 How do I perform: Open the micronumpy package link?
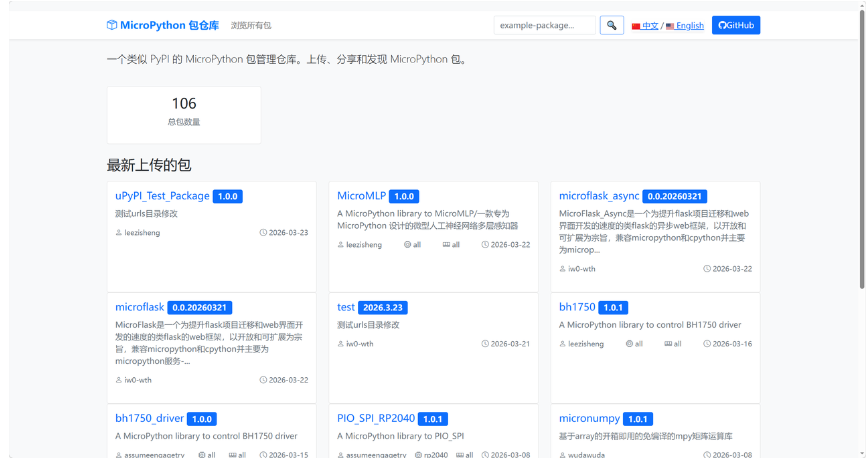tap(589, 419)
